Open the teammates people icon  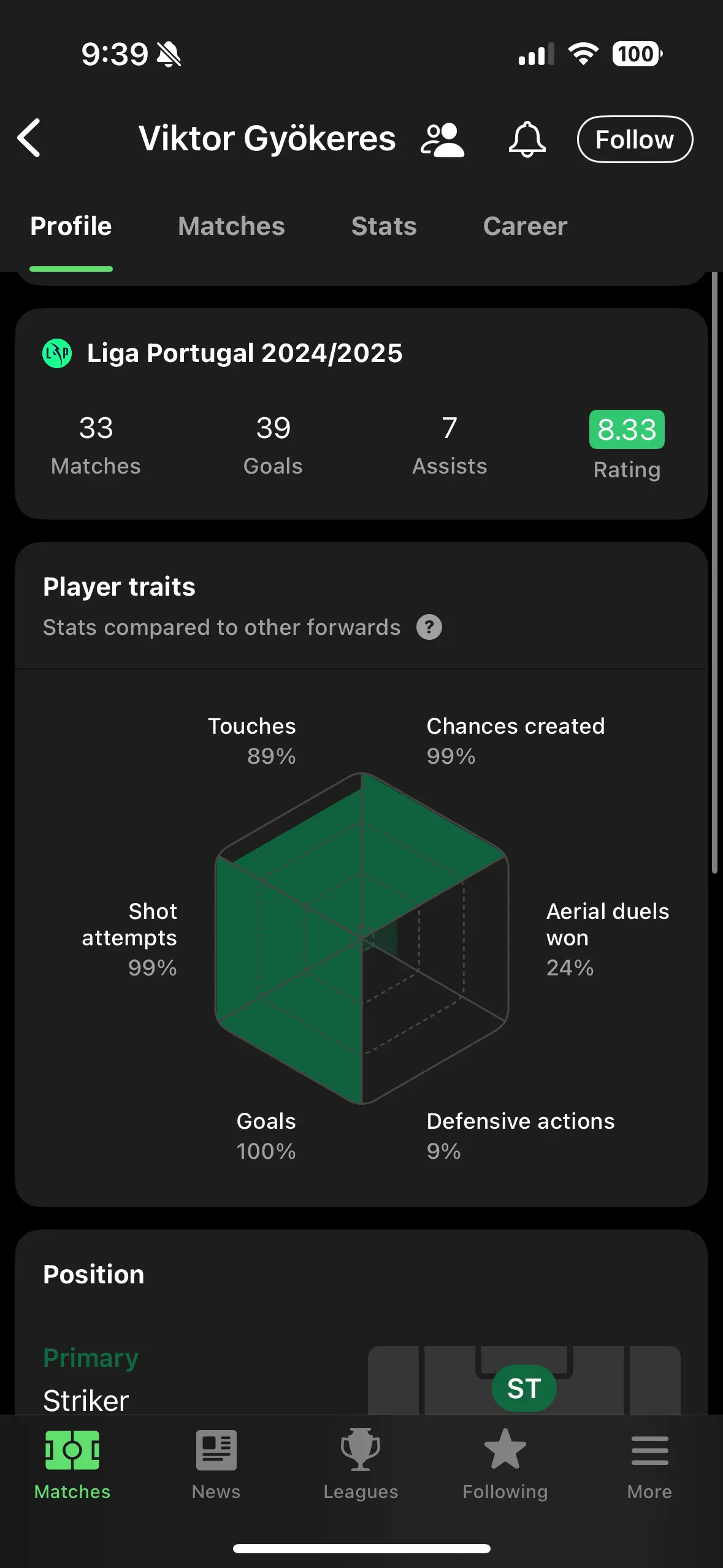(442, 140)
